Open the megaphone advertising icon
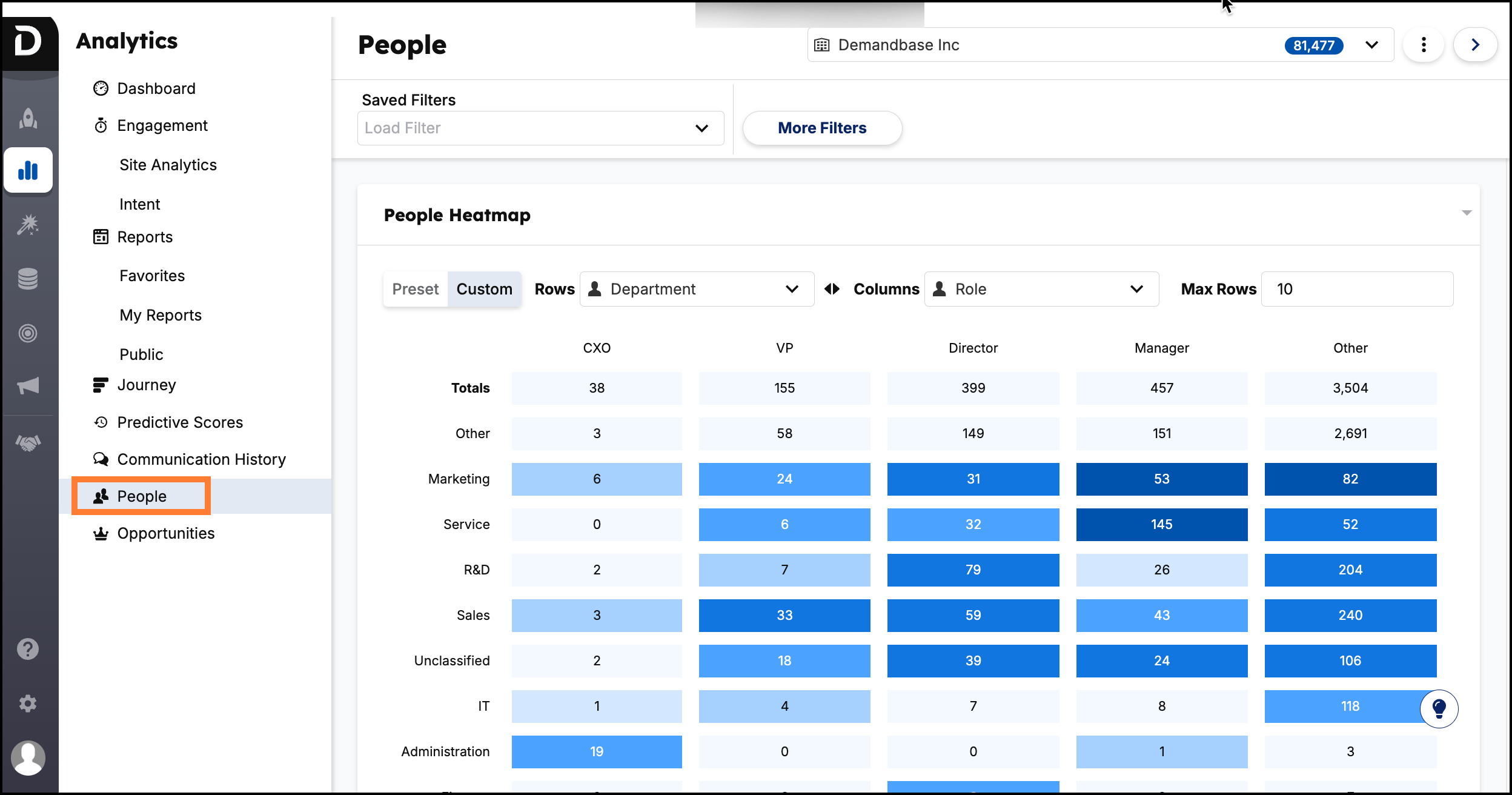This screenshot has width=1512, height=795. (x=28, y=386)
